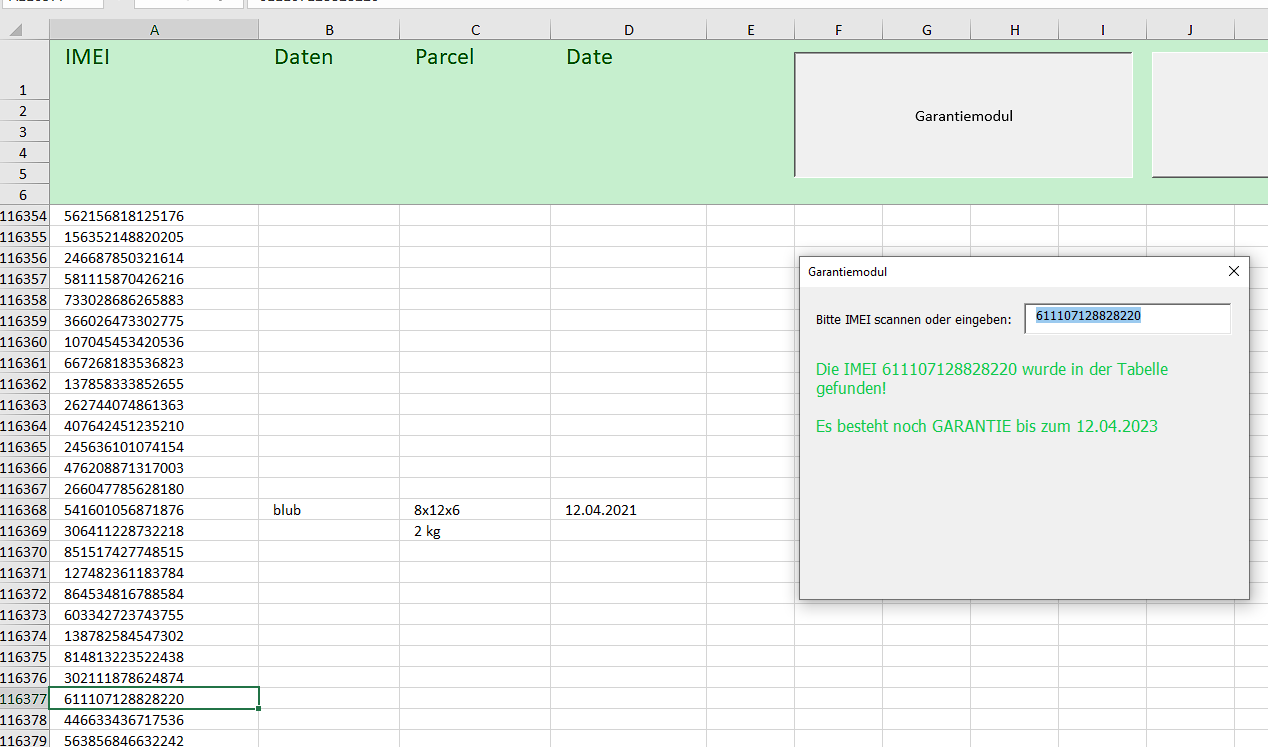The height and width of the screenshot is (747, 1268).
Task: Select the cell containing "2 kg"
Action: (475, 531)
